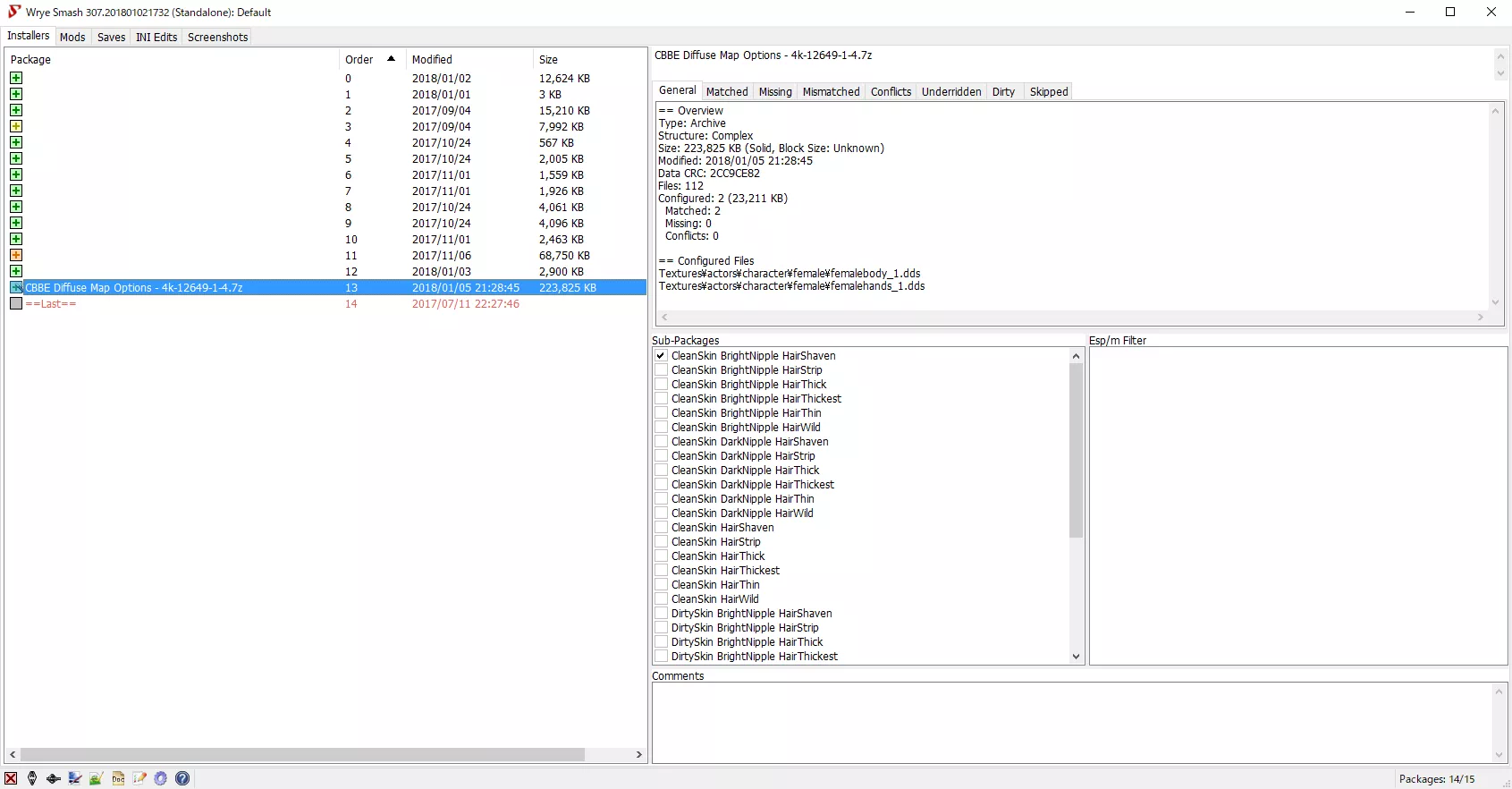The image size is (1512, 789).
Task: Launch the game via dragon logo icon
Action: pos(32,778)
